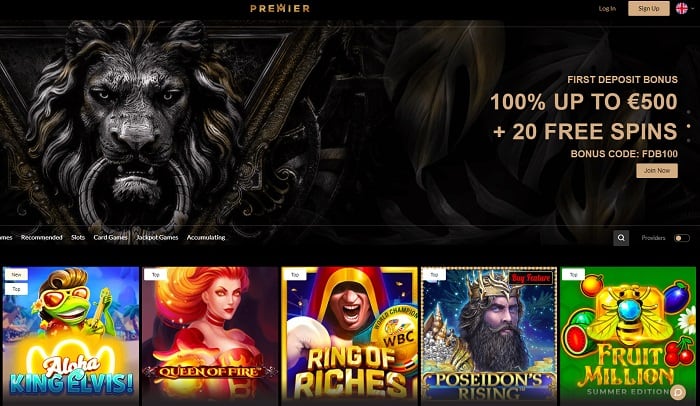Select the Jackpot Games tab
The width and height of the screenshot is (700, 406).
(x=157, y=238)
